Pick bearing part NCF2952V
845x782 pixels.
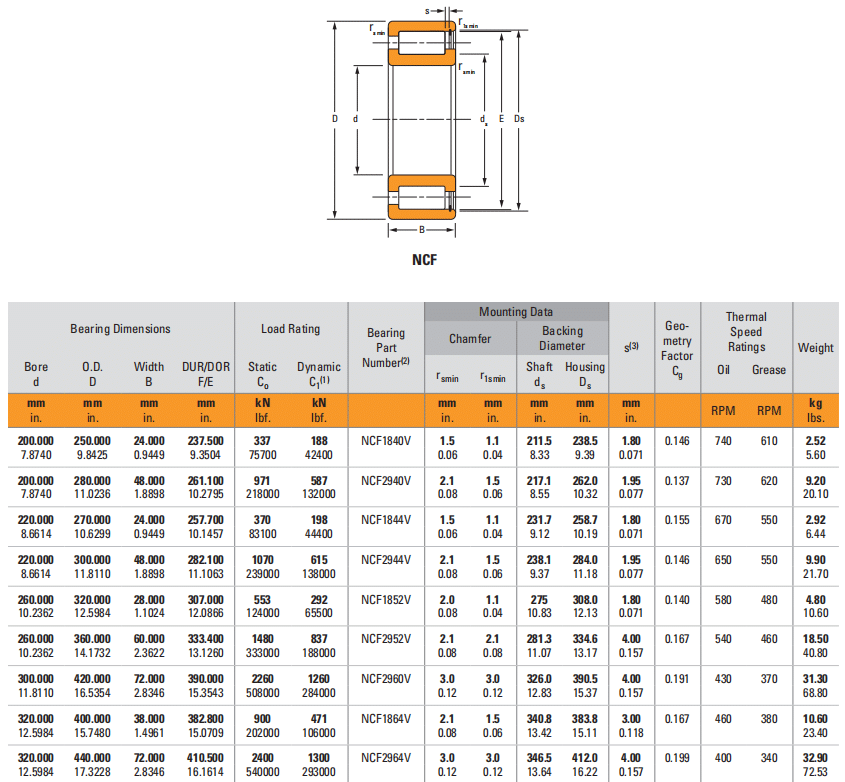pos(386,638)
